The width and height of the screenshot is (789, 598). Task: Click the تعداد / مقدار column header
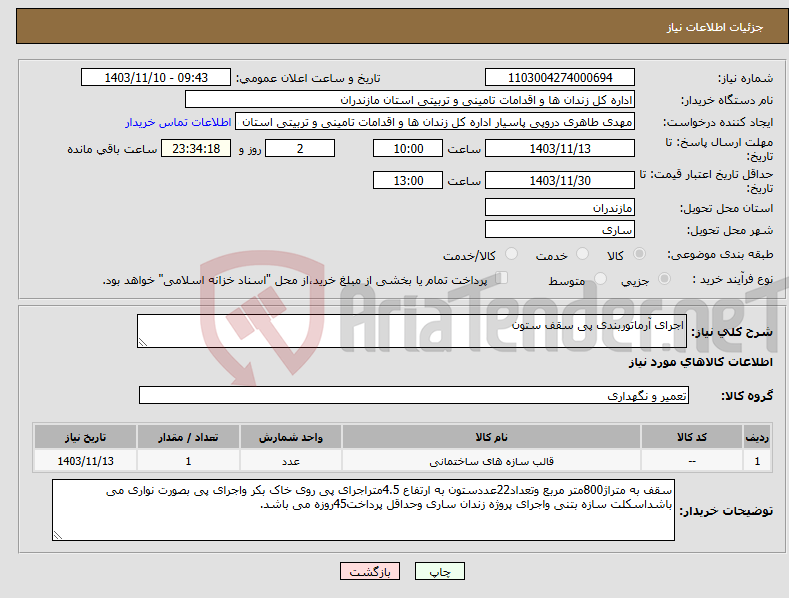188,437
